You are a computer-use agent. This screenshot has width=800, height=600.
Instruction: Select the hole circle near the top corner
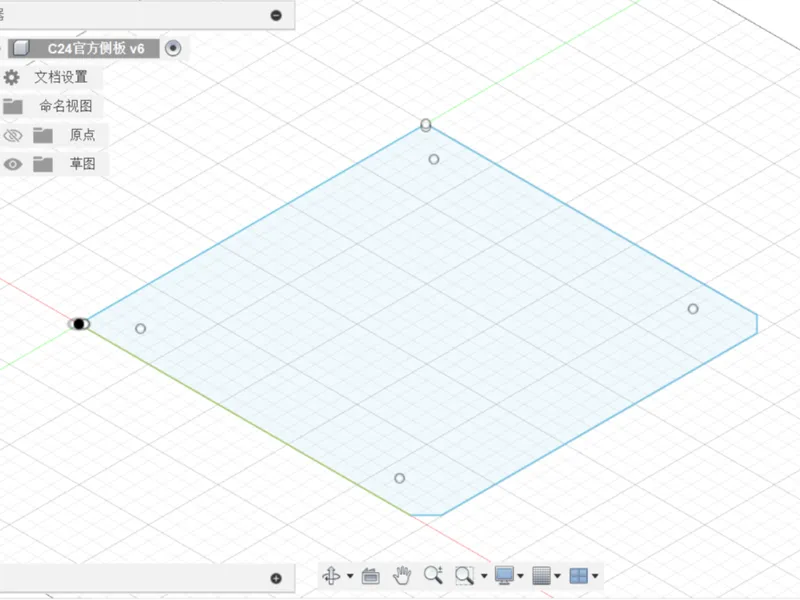pos(434,159)
